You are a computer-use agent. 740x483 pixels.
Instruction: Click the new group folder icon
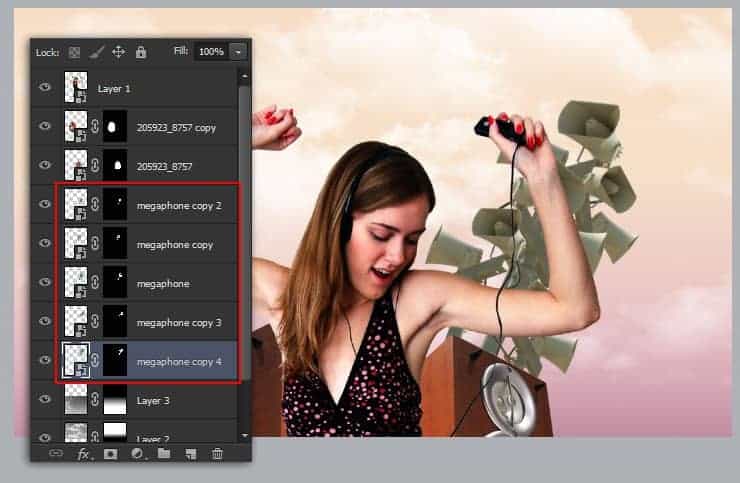coord(163,453)
